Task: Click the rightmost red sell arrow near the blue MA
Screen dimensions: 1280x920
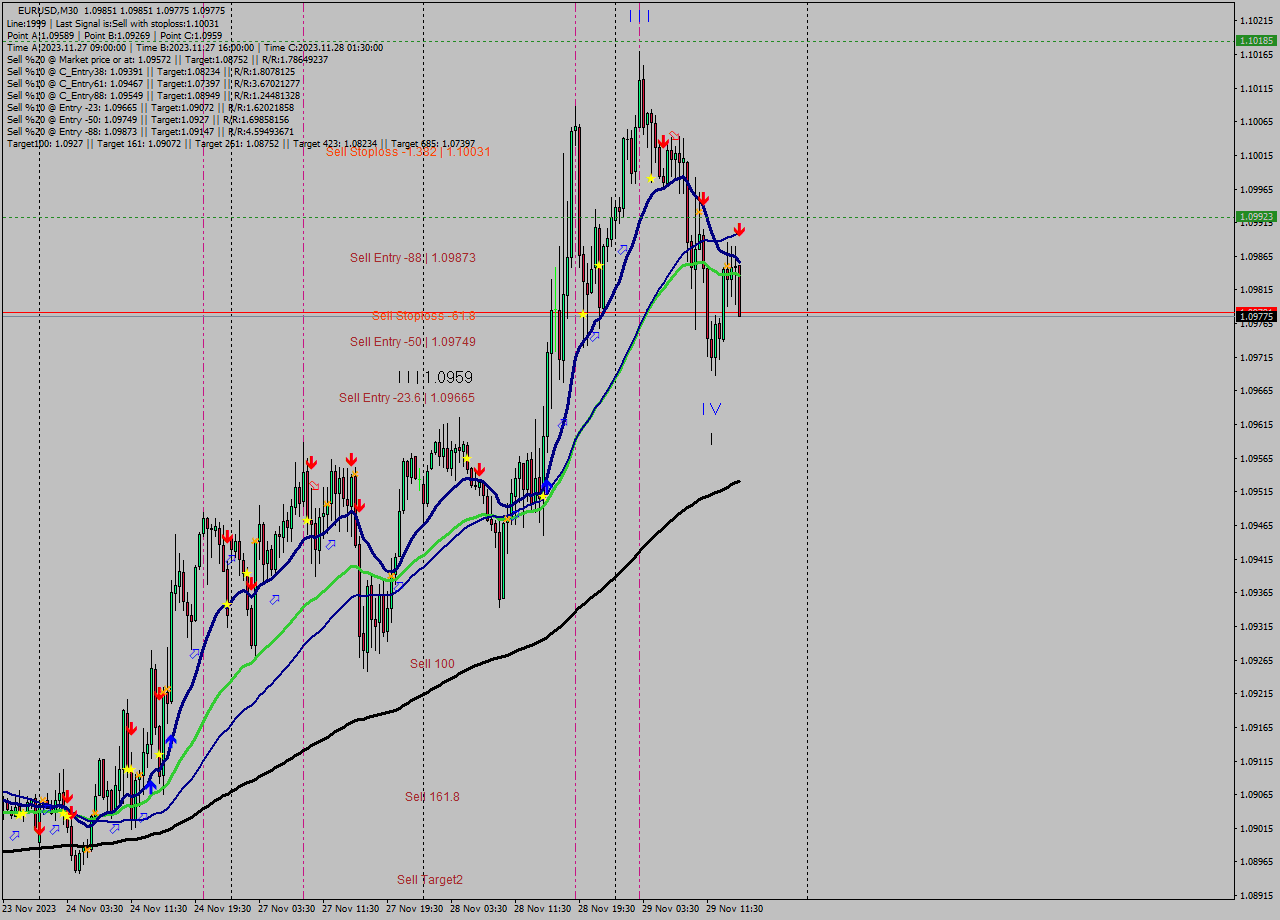Action: (739, 229)
